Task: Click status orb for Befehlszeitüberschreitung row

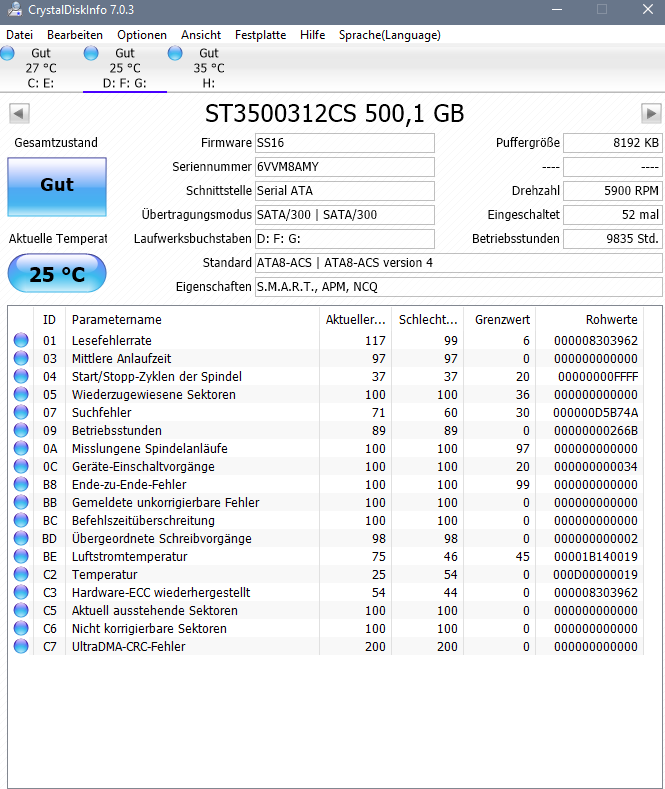Action: coord(21,520)
